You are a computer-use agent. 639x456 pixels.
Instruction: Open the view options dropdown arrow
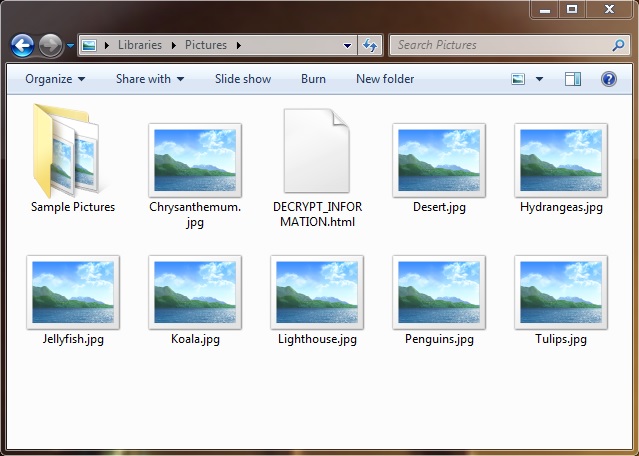[x=539, y=79]
